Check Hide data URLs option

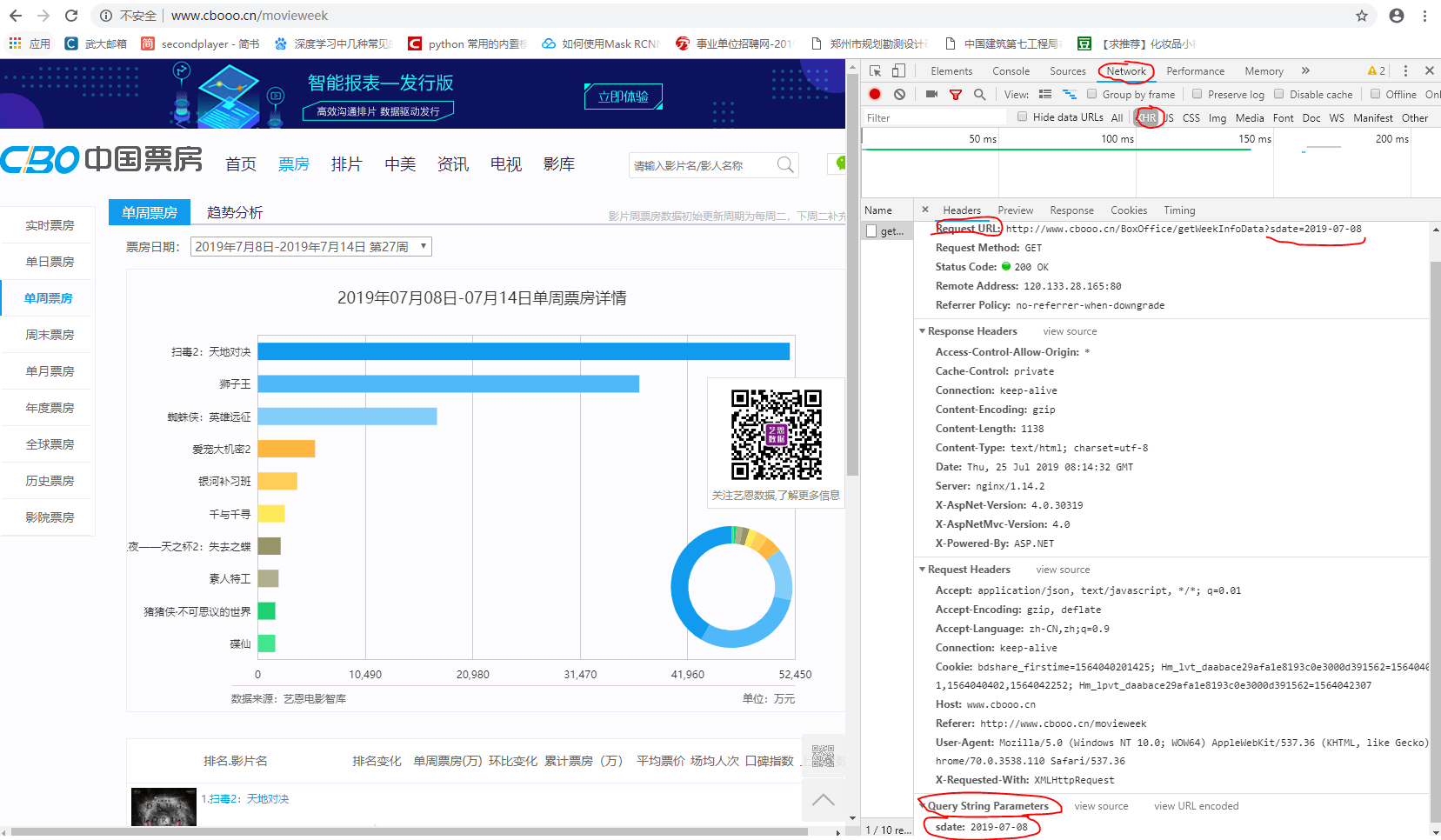click(1023, 117)
